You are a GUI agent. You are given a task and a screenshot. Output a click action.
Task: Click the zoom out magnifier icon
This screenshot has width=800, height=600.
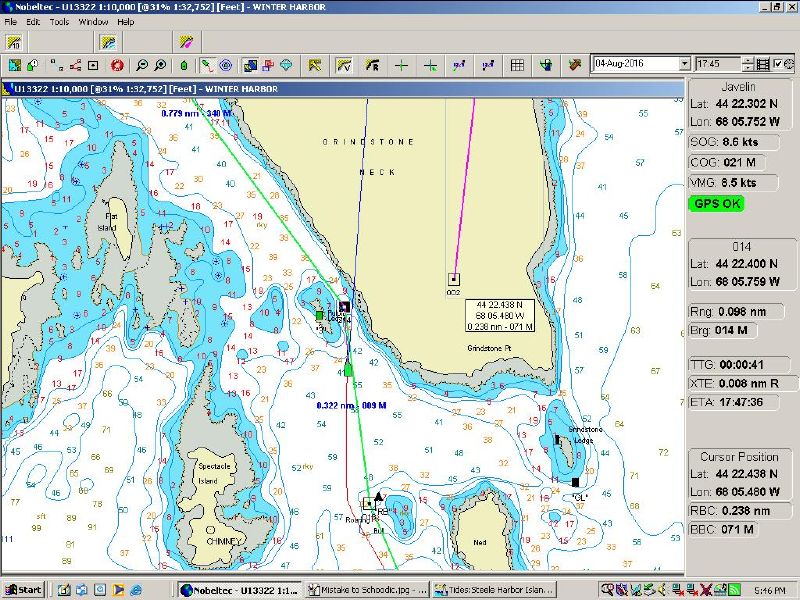click(143, 65)
